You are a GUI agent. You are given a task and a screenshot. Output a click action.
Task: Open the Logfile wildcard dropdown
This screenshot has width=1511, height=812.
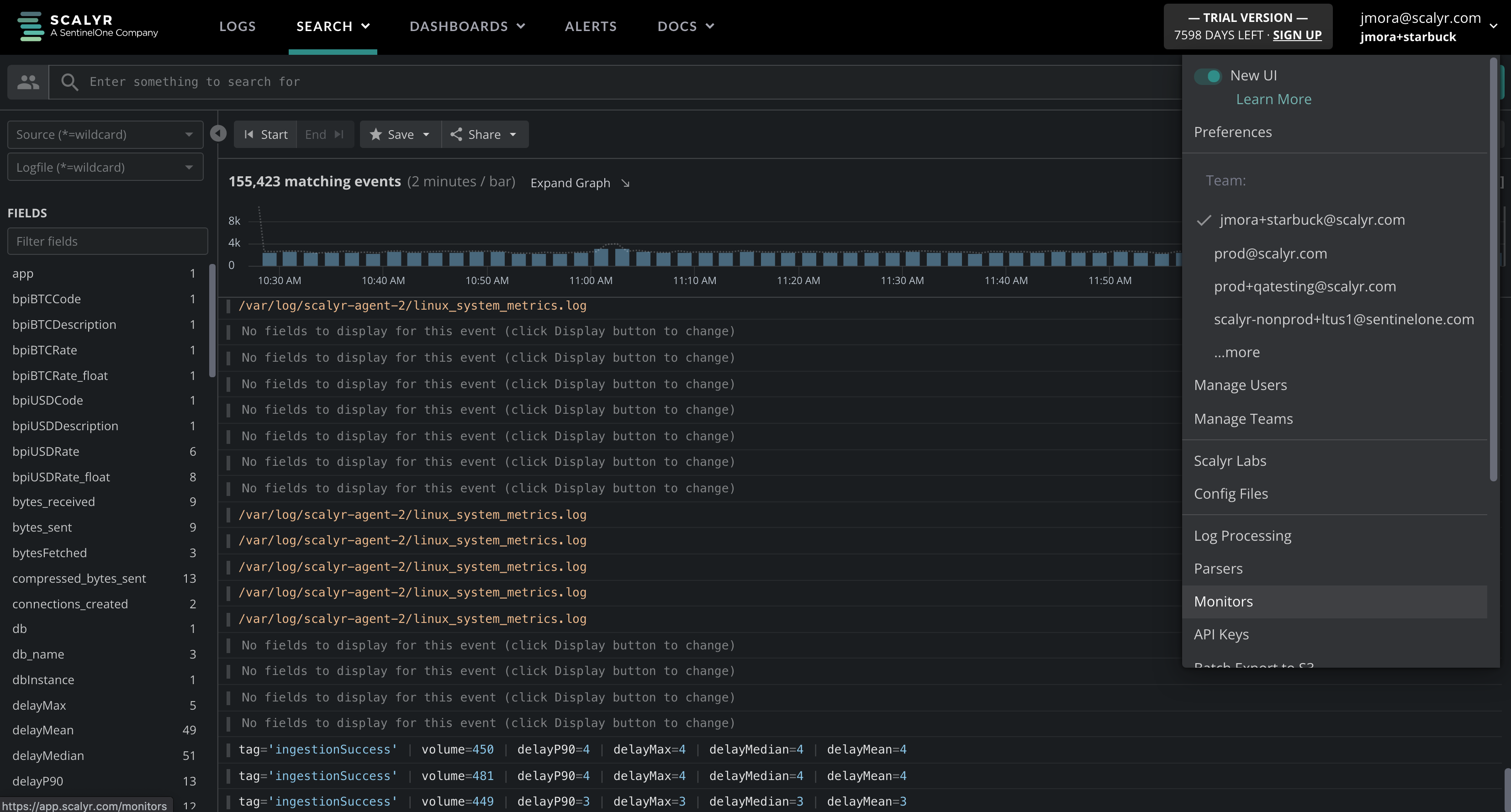[x=105, y=167]
